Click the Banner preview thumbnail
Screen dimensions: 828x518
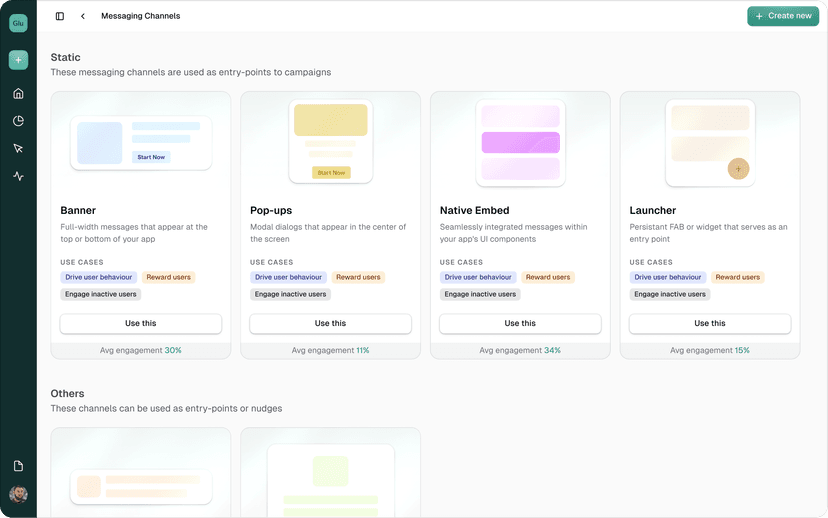pos(141,143)
